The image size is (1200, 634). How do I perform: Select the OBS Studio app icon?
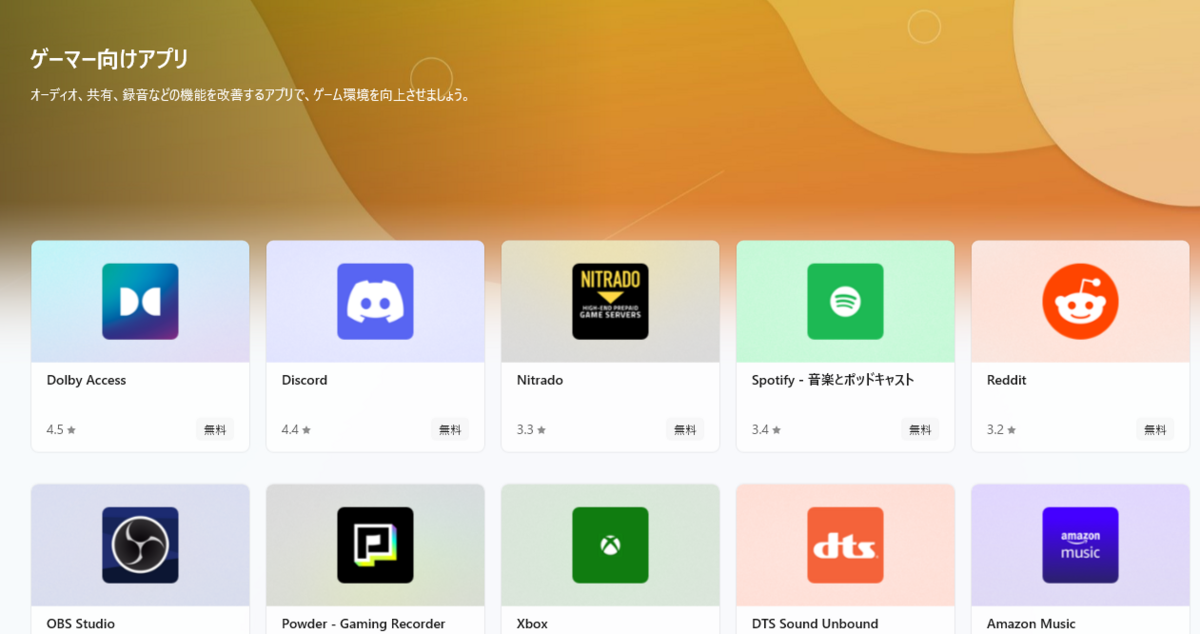[140, 545]
